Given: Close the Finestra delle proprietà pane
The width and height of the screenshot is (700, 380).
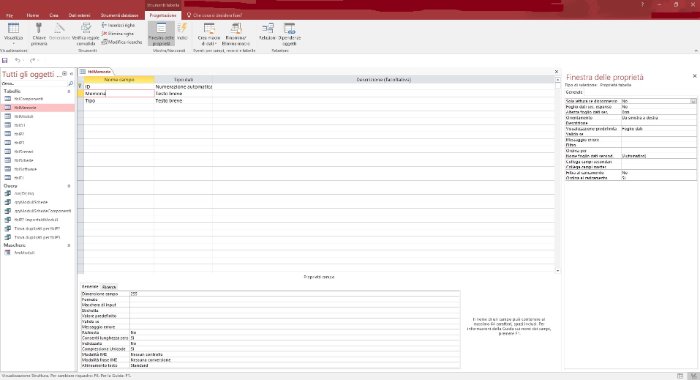Looking at the screenshot, I should click(694, 76).
